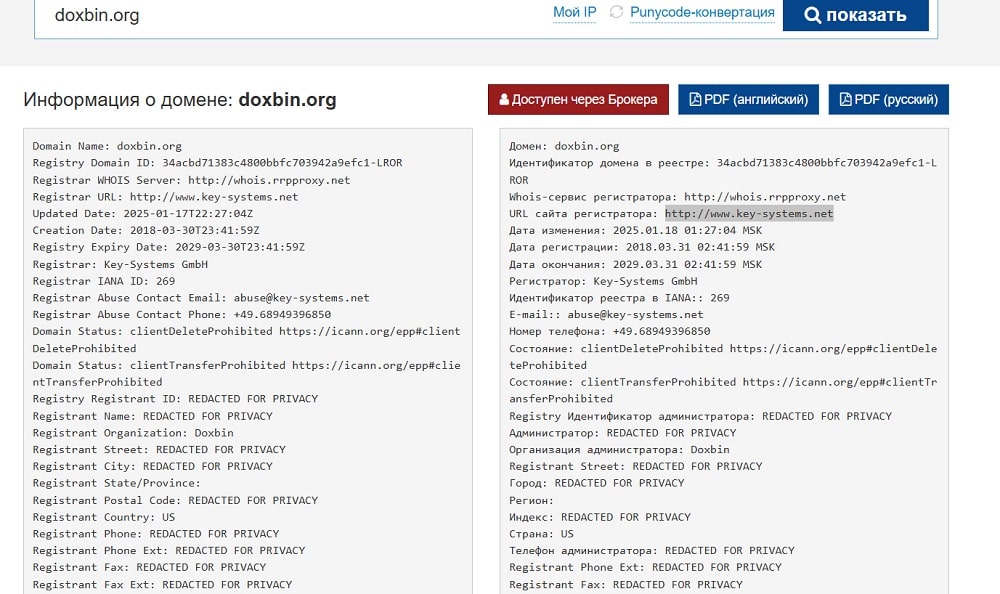Screen dimensions: 1000x594
Task: Select the Updated Date: 2025-01-17T22:27:04Z line
Action: tap(143, 214)
